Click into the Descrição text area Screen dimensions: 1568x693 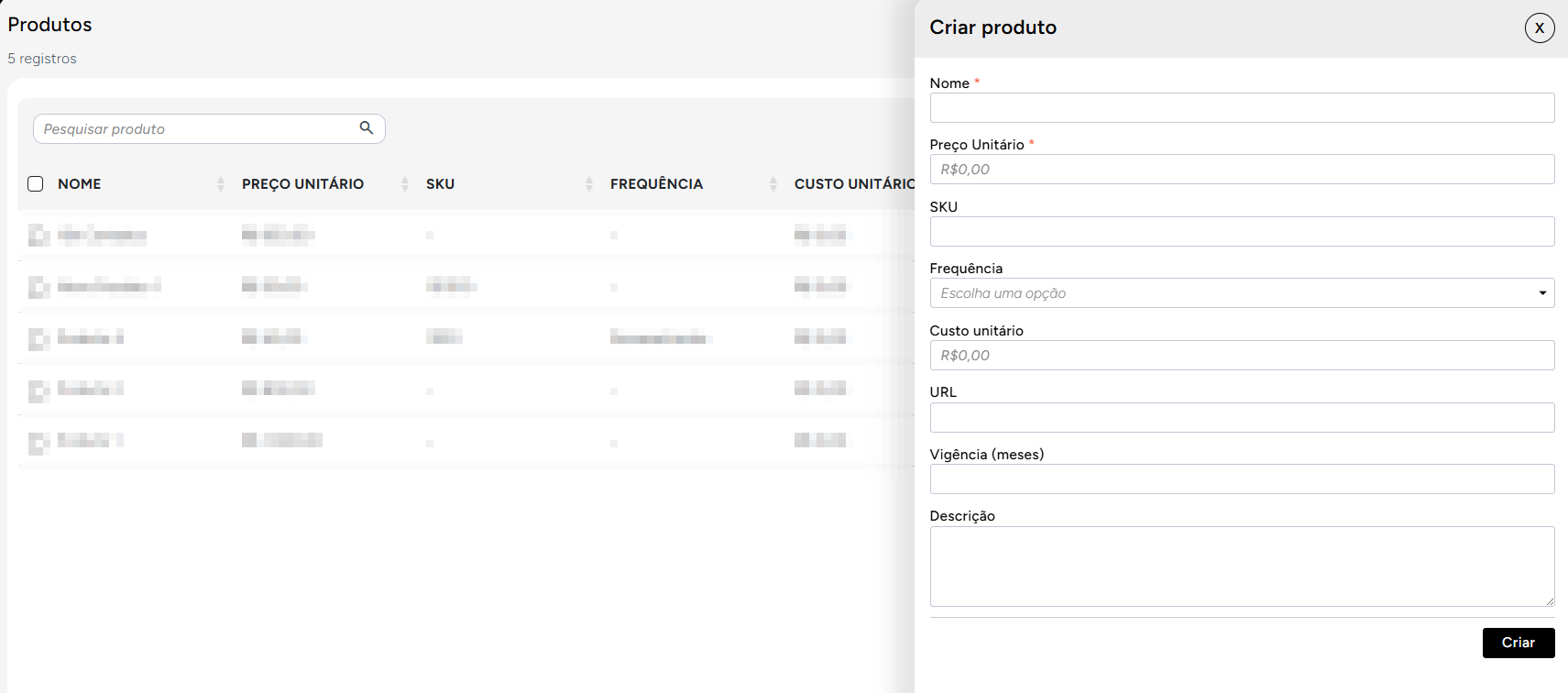pyautogui.click(x=1242, y=566)
